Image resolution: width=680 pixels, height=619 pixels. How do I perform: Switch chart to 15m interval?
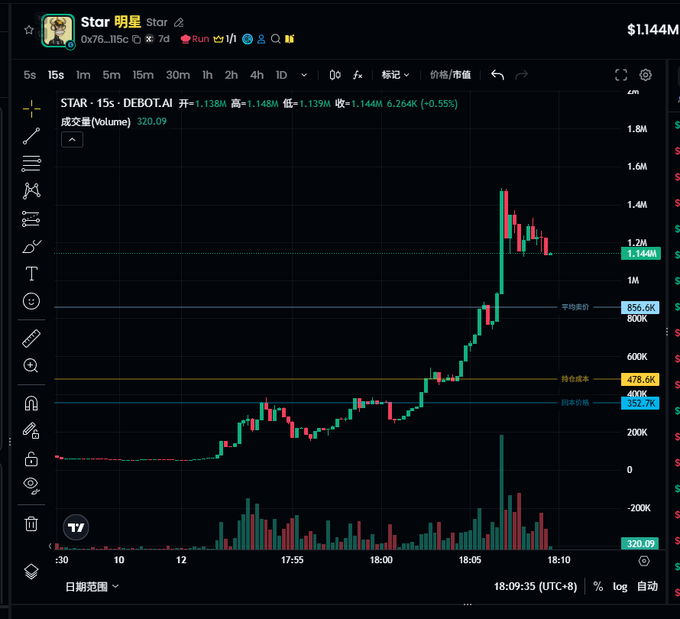click(x=143, y=75)
